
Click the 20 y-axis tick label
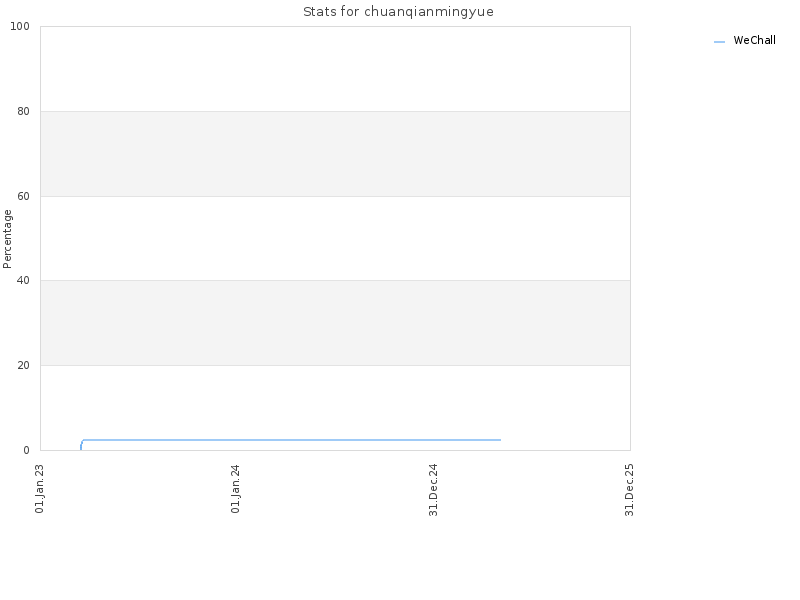click(x=23, y=365)
